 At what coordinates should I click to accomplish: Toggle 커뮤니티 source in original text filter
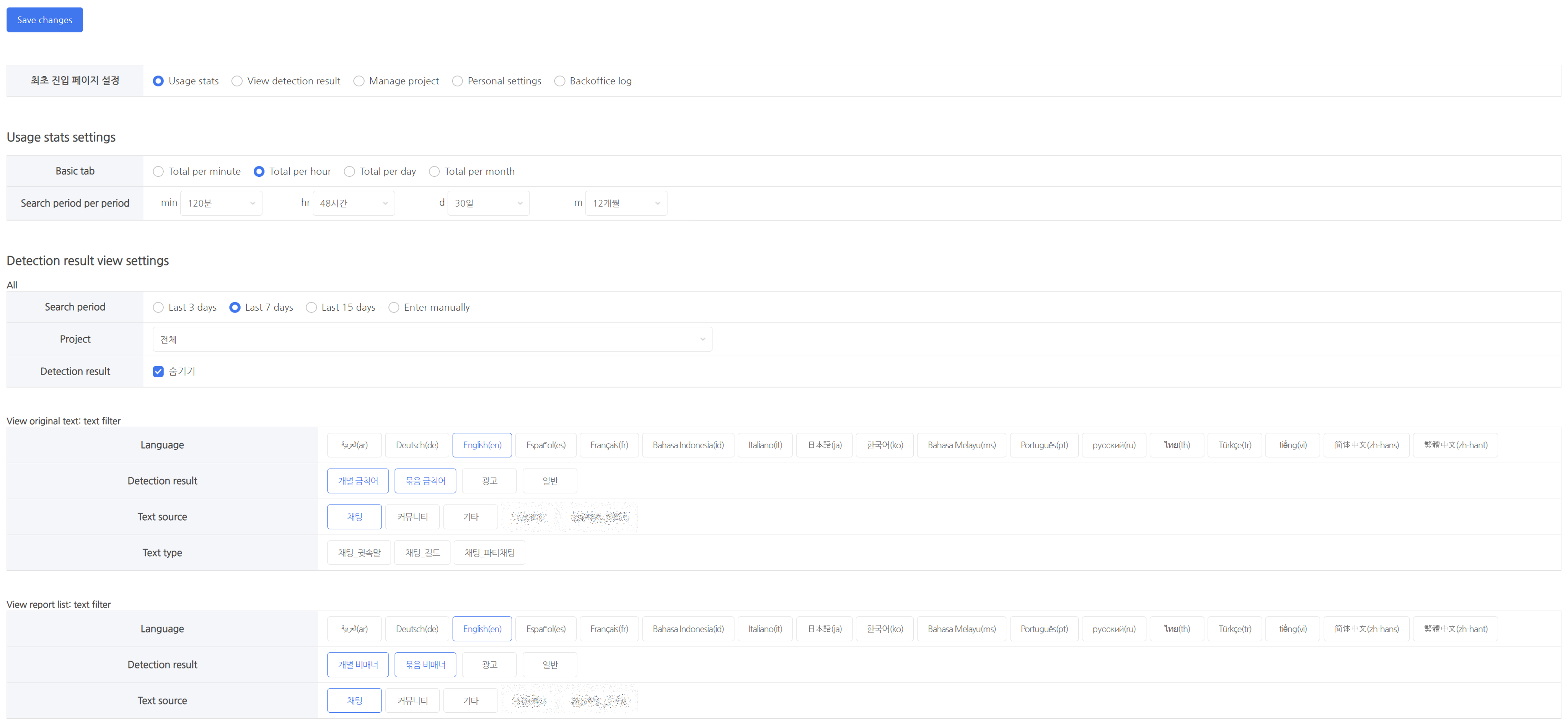tap(413, 517)
